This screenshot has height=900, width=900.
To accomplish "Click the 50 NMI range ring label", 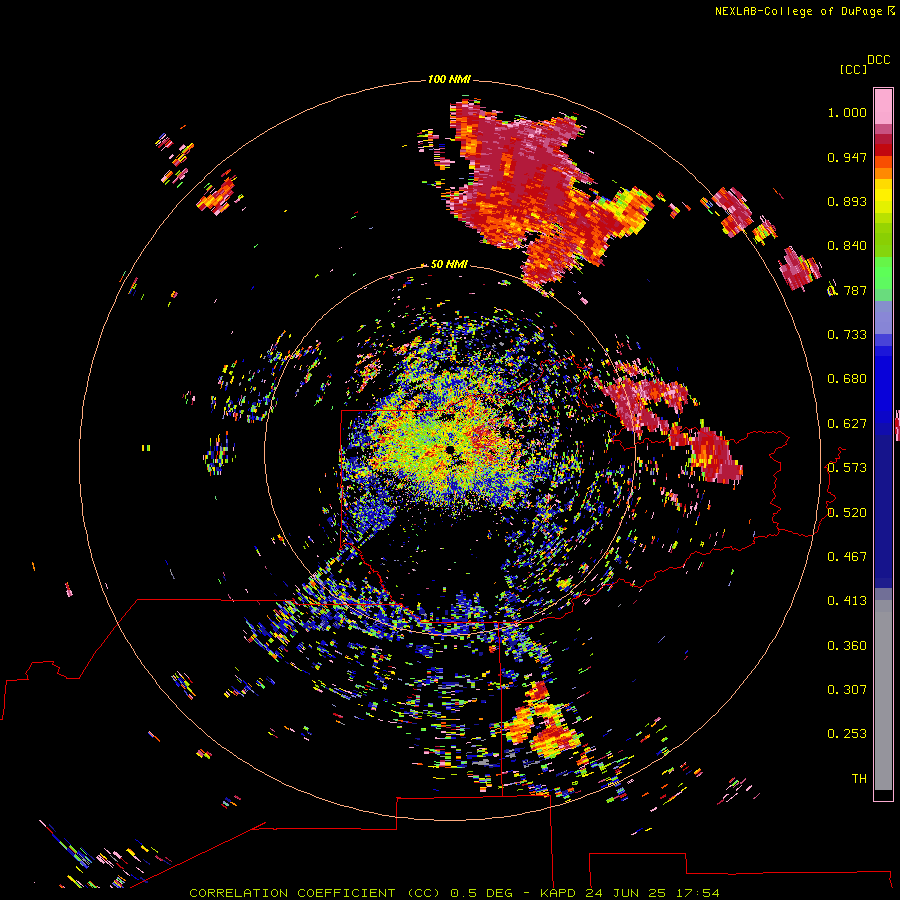I will pos(449,264).
